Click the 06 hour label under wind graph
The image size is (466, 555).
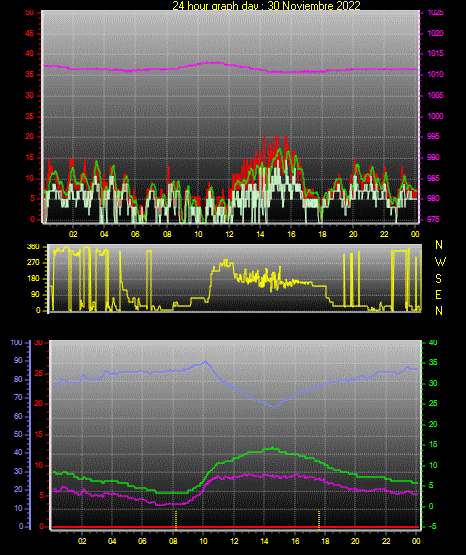[x=135, y=234]
